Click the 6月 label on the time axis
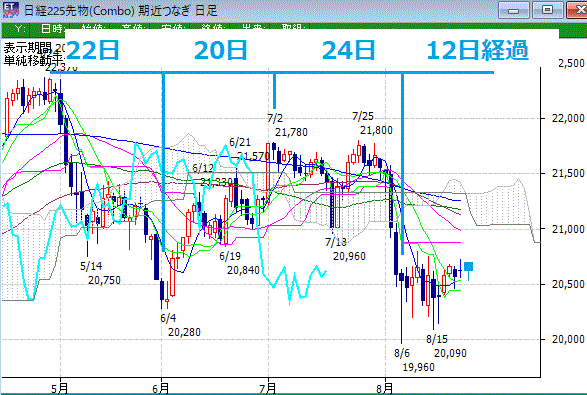Viewport: 587px width, 395px height. [161, 388]
